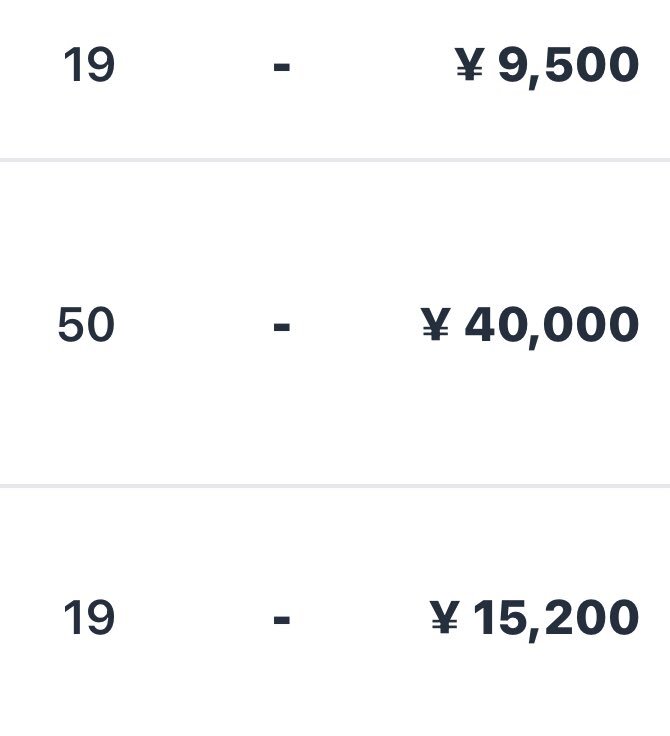Click empty space between 50 and its dash
The width and height of the screenshot is (670, 736).
[194, 325]
